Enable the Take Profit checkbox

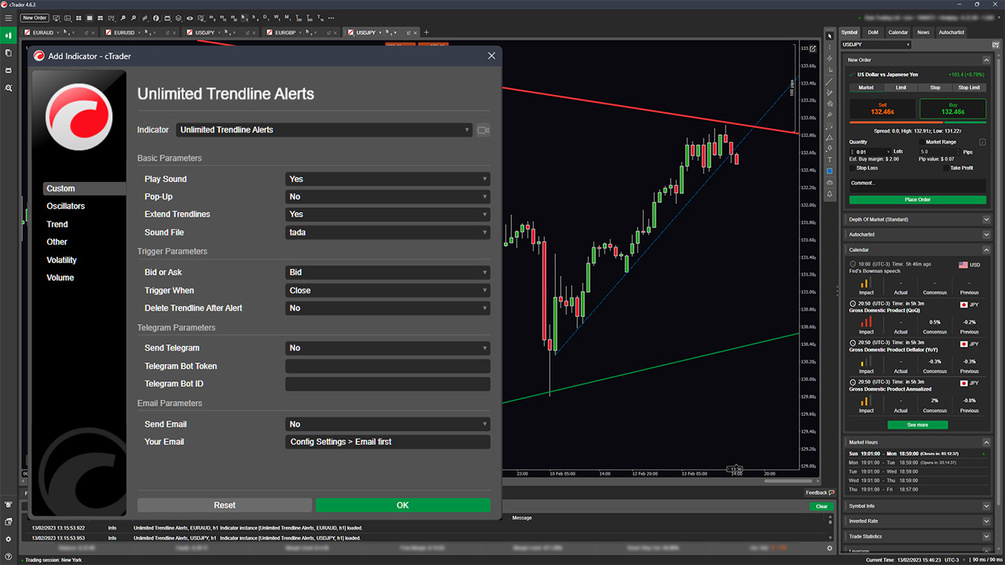945,168
